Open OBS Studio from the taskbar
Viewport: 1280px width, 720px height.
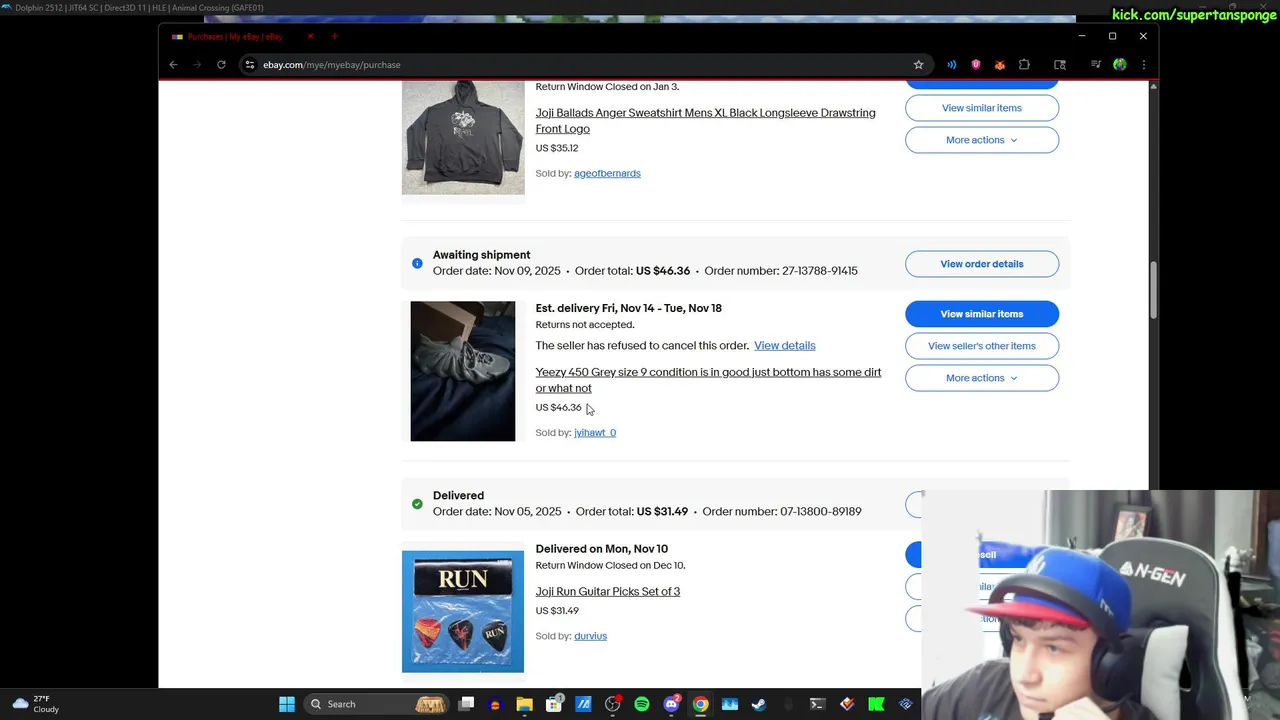coord(613,704)
